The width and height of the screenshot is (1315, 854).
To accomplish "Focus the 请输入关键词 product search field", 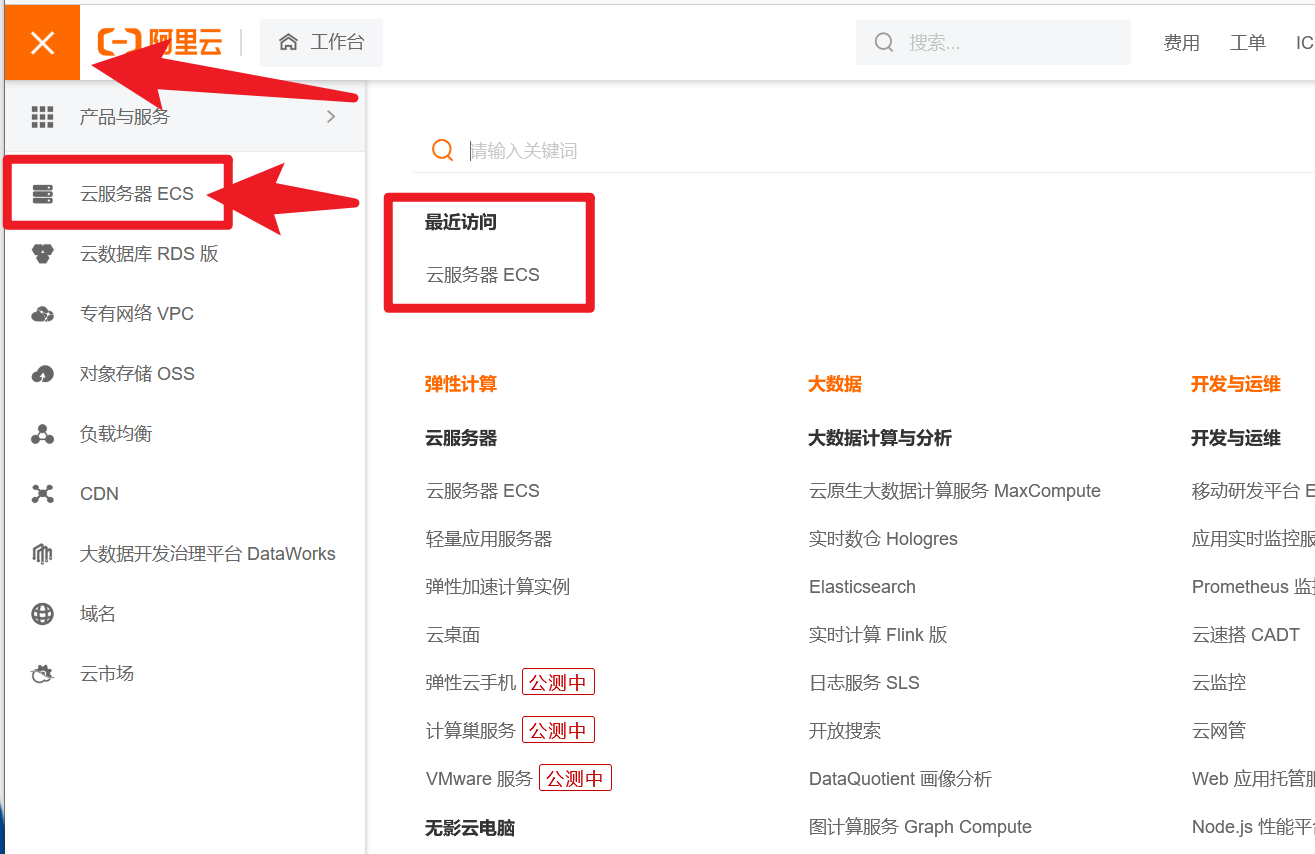I will [x=800, y=151].
